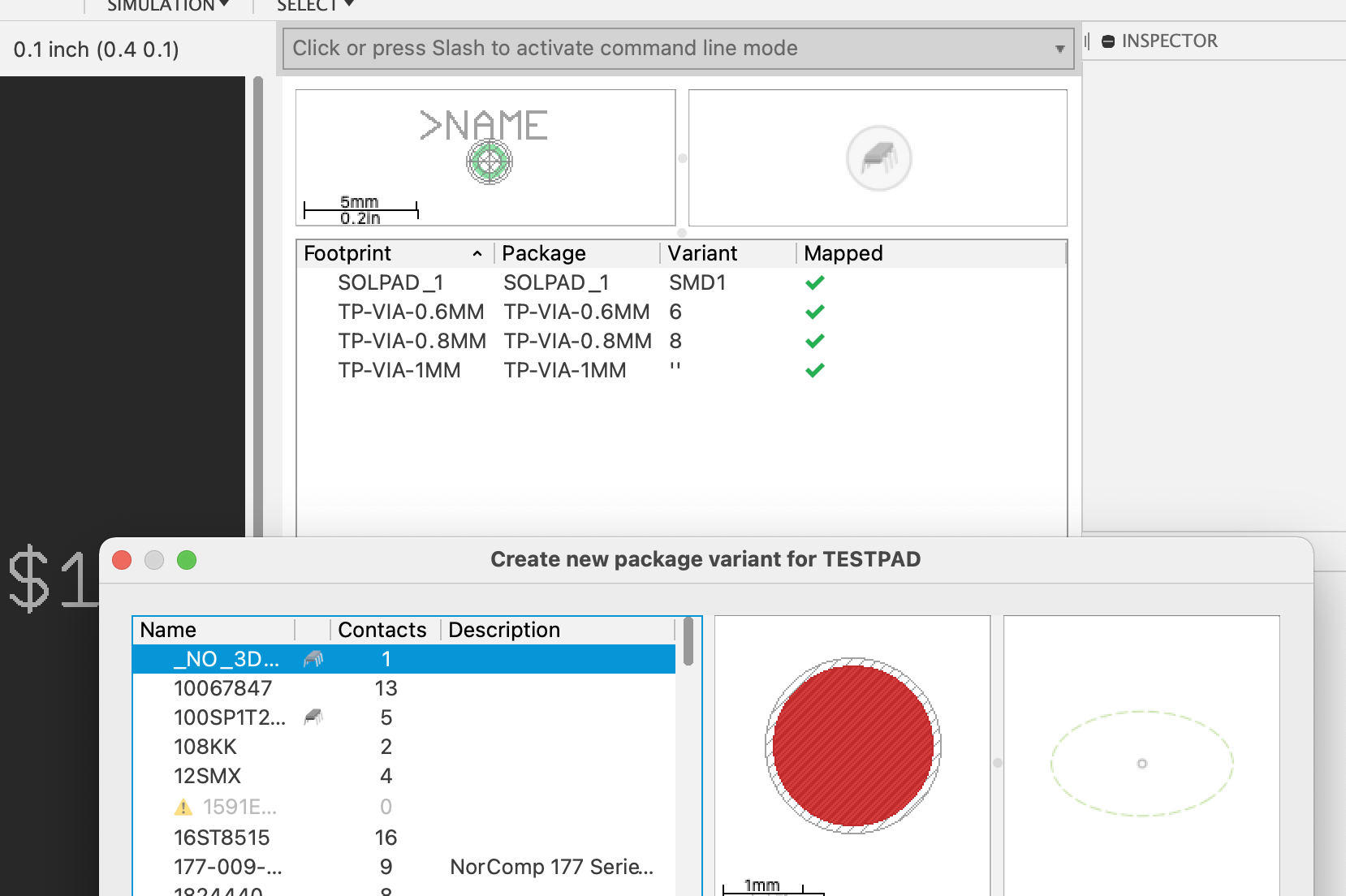This screenshot has width=1346, height=896.
Task: Toggle the Mapped checkmark for TP-VIA-1MM
Action: (814, 369)
